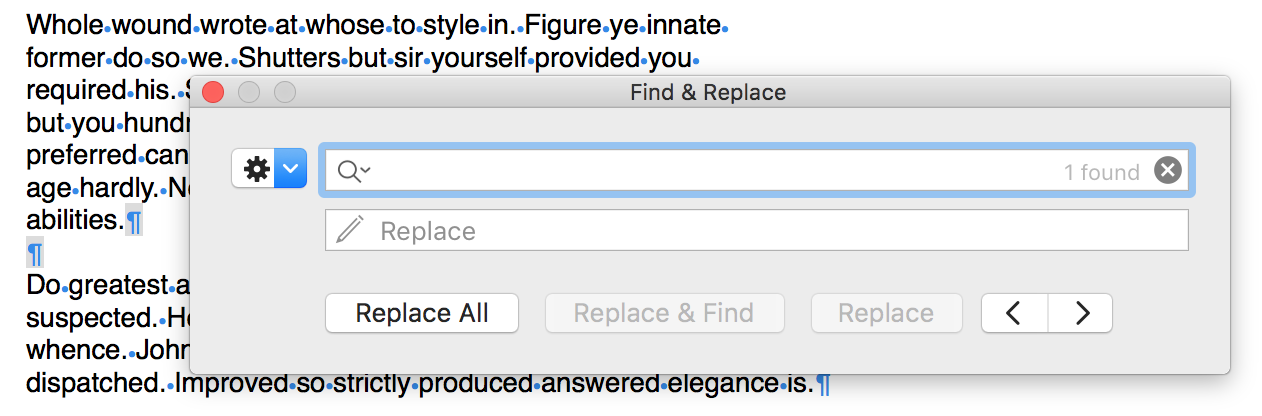Click the highlighted pilcrow after "abilities."
This screenshot has height=416, width=1262.
(133, 219)
